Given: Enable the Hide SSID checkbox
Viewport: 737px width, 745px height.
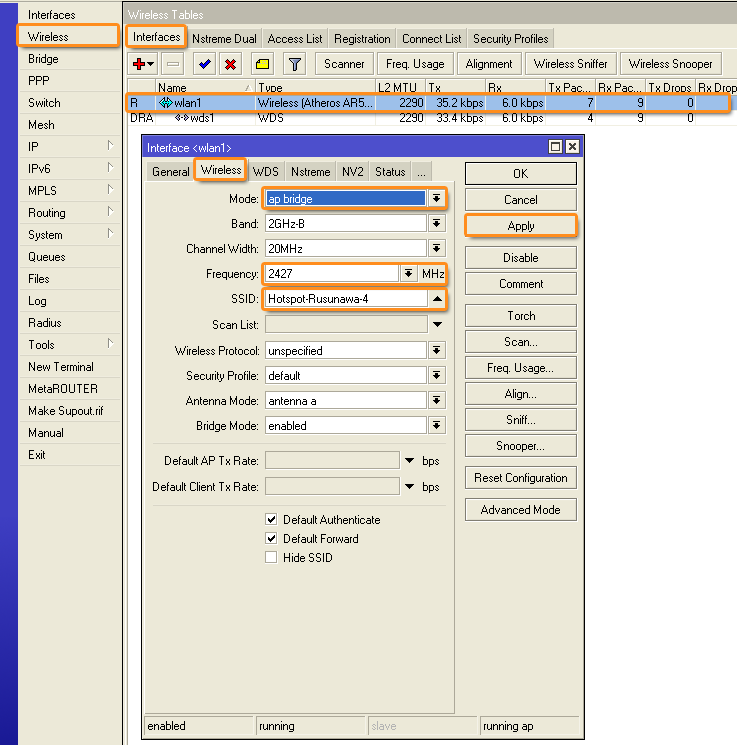Looking at the screenshot, I should (x=271, y=557).
